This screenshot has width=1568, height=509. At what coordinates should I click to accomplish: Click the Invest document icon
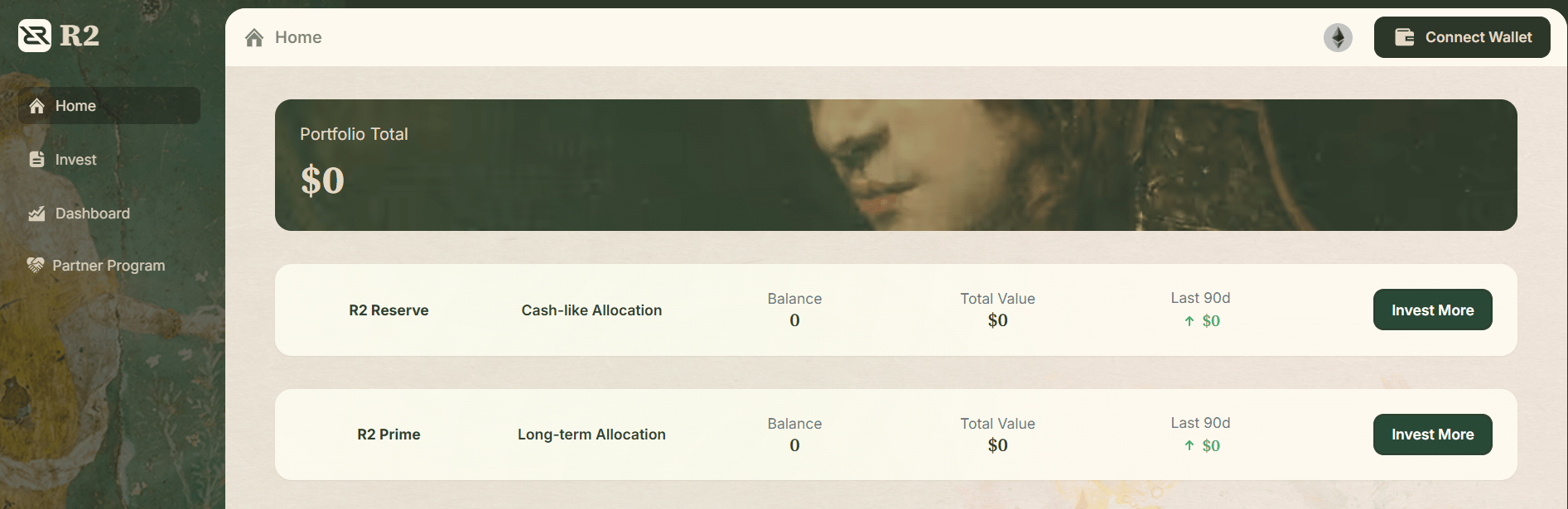(x=36, y=160)
